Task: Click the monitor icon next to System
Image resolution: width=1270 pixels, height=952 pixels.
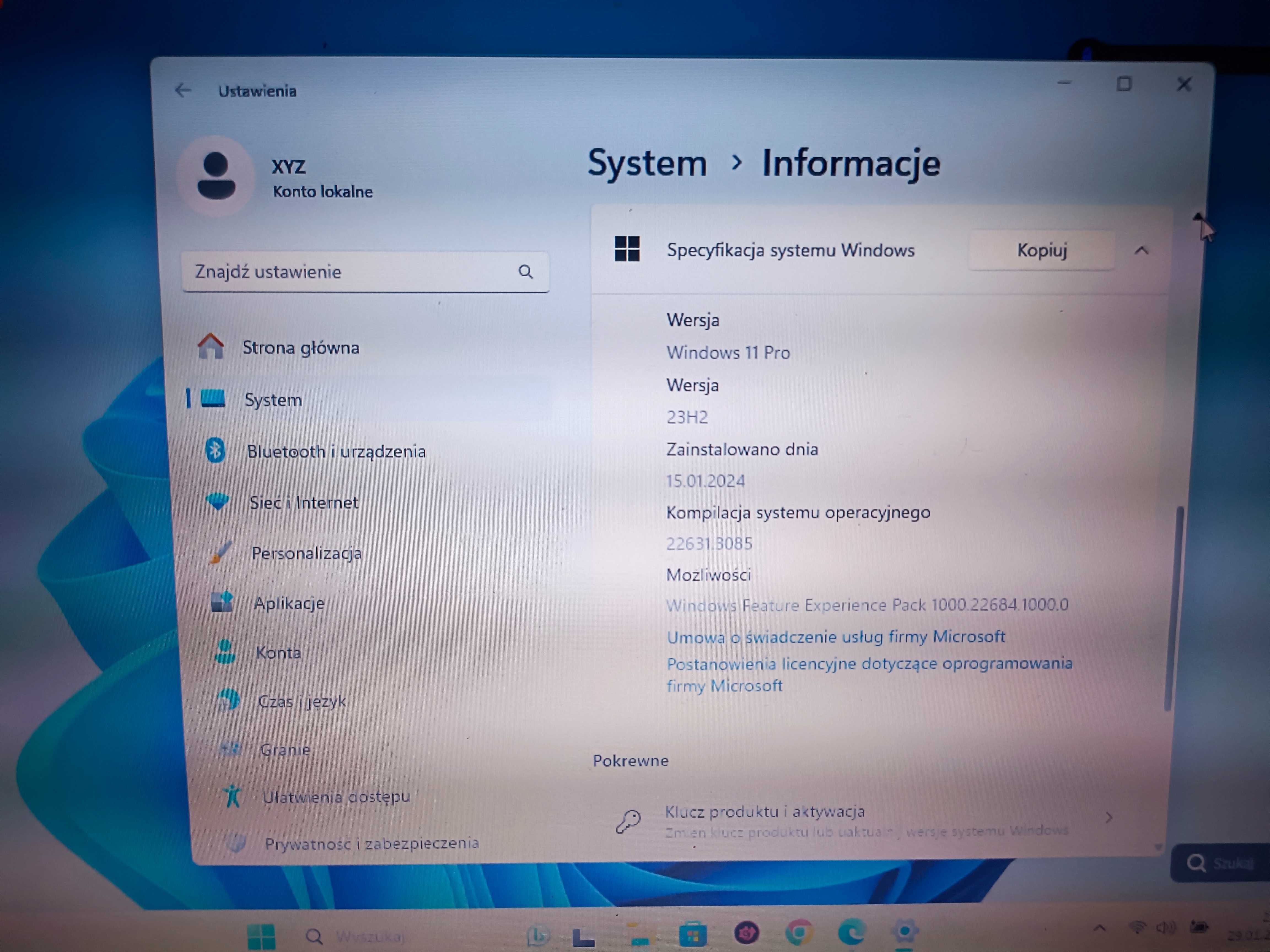Action: tap(213, 399)
